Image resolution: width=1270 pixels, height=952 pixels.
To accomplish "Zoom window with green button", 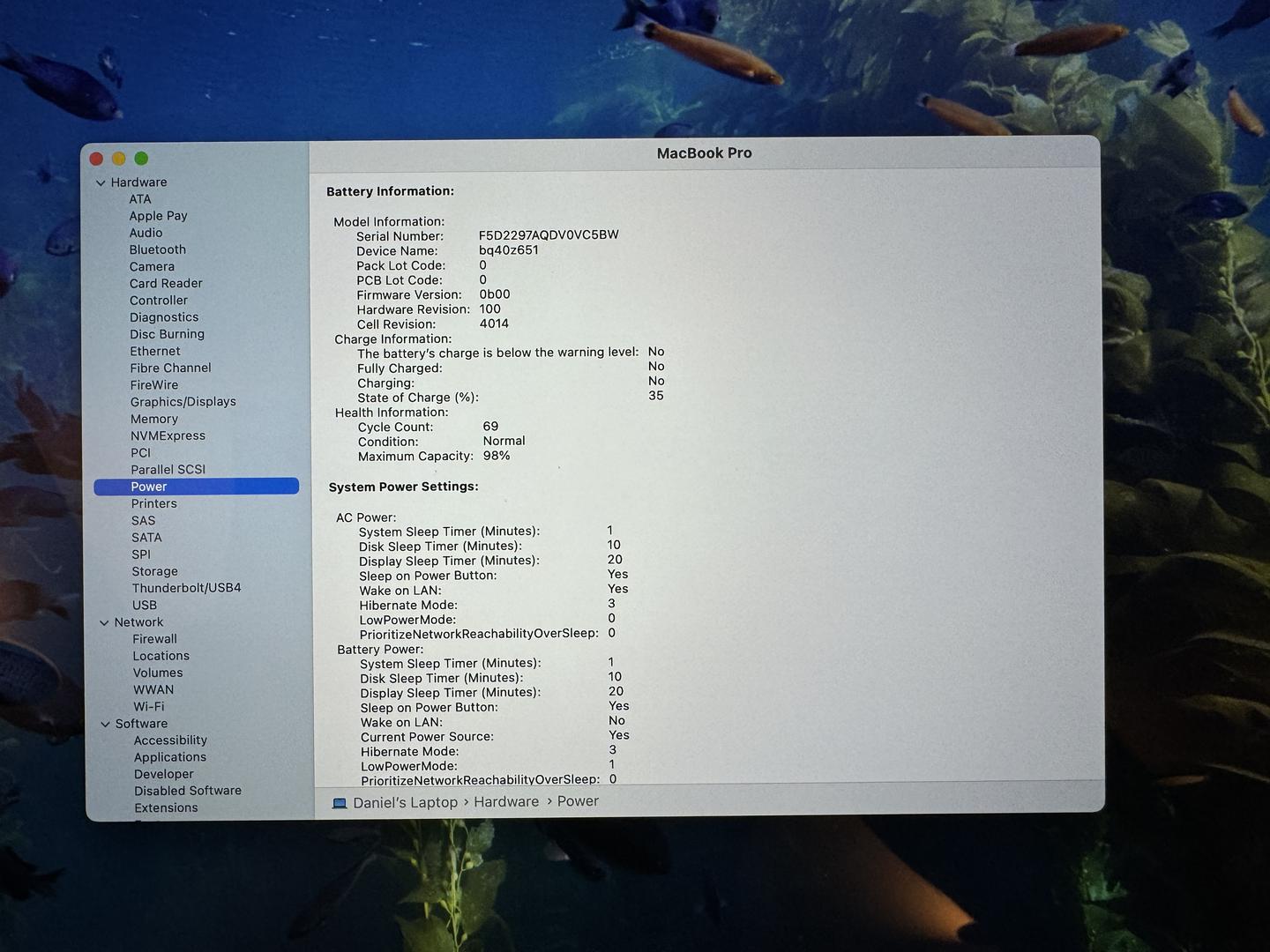I will (141, 159).
